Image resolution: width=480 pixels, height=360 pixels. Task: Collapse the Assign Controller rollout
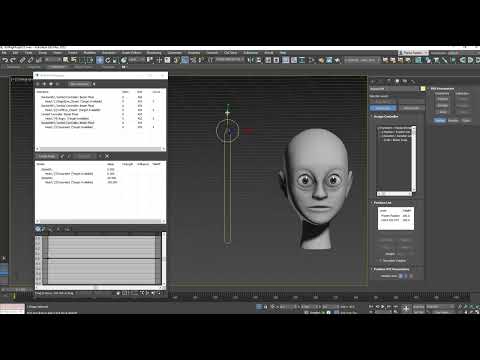tap(386, 117)
